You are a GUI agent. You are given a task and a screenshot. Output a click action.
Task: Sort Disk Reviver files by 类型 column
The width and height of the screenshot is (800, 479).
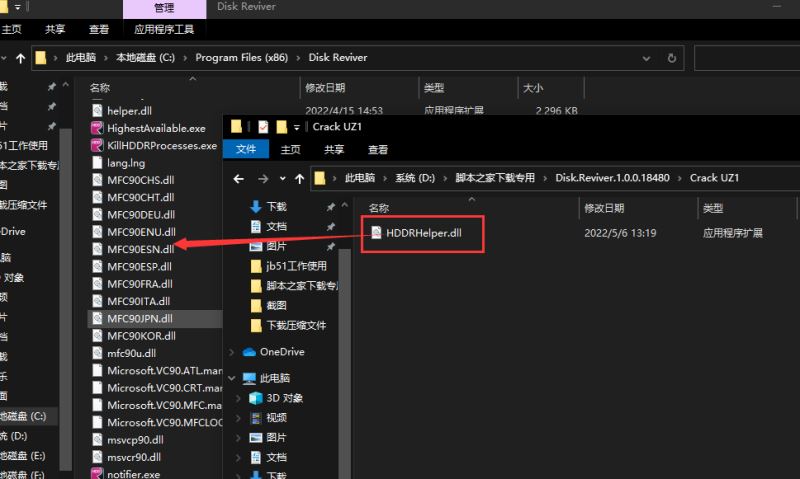434,88
